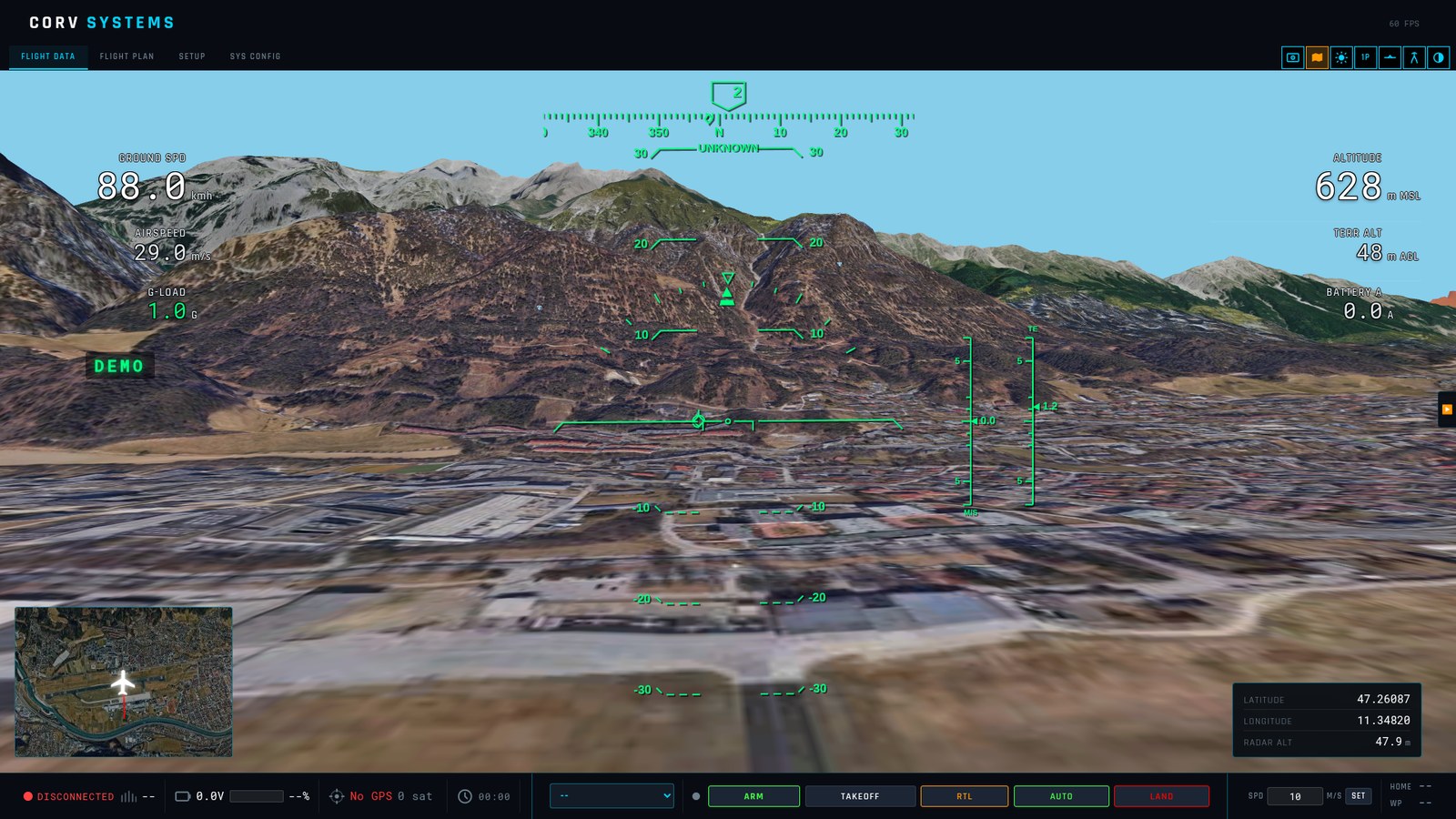
Task: Click the longitude value 11.34820
Action: [1383, 720]
